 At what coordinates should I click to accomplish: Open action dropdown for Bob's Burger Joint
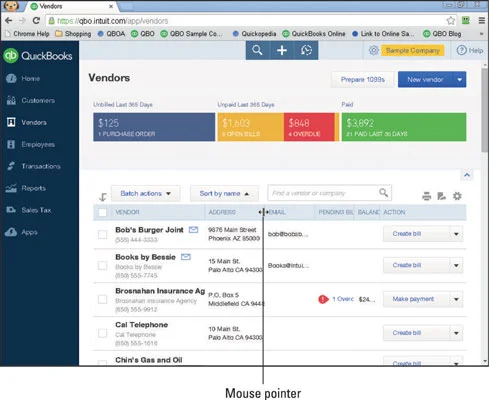coord(456,234)
